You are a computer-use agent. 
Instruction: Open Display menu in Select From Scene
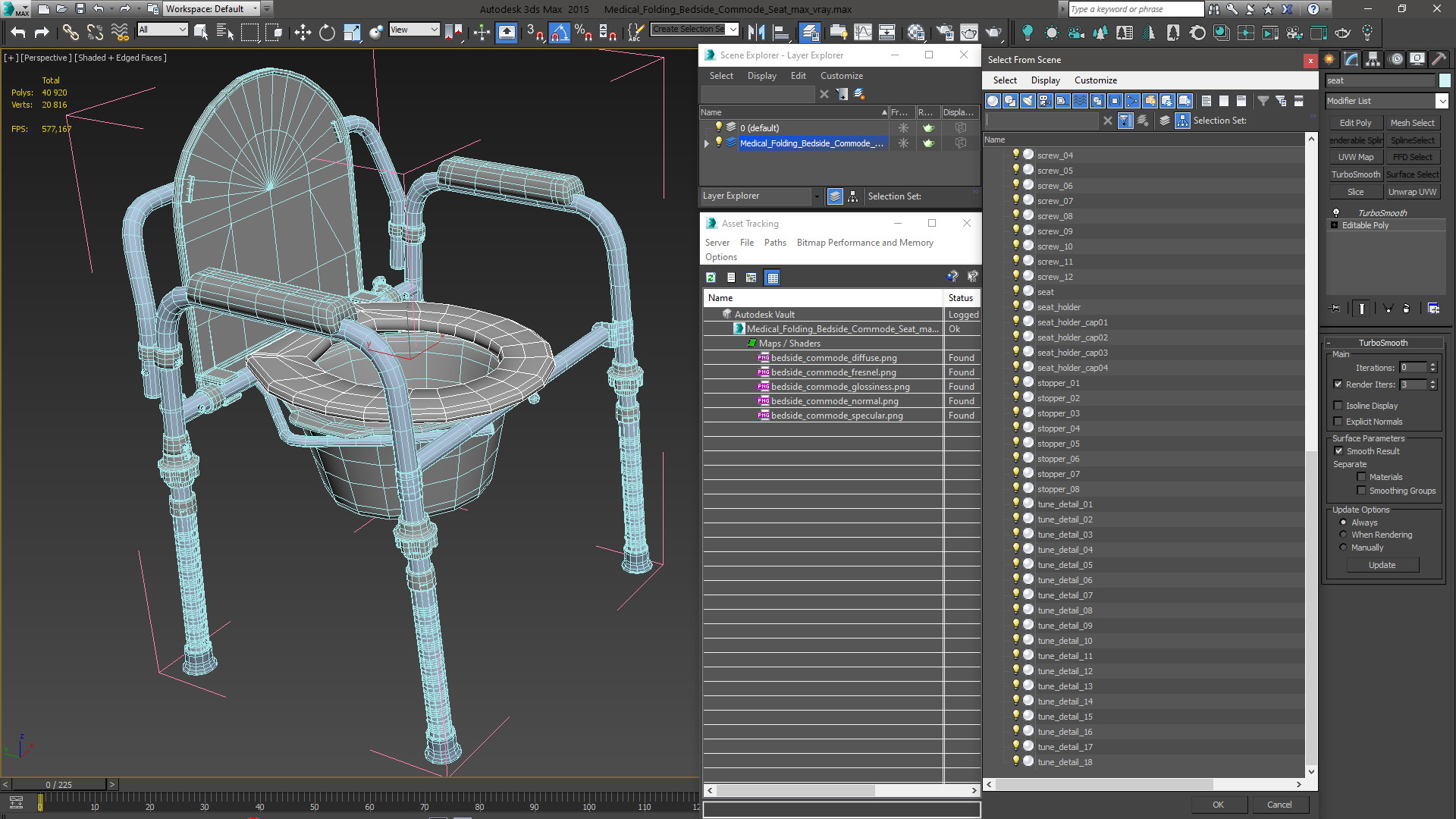[x=1045, y=80]
